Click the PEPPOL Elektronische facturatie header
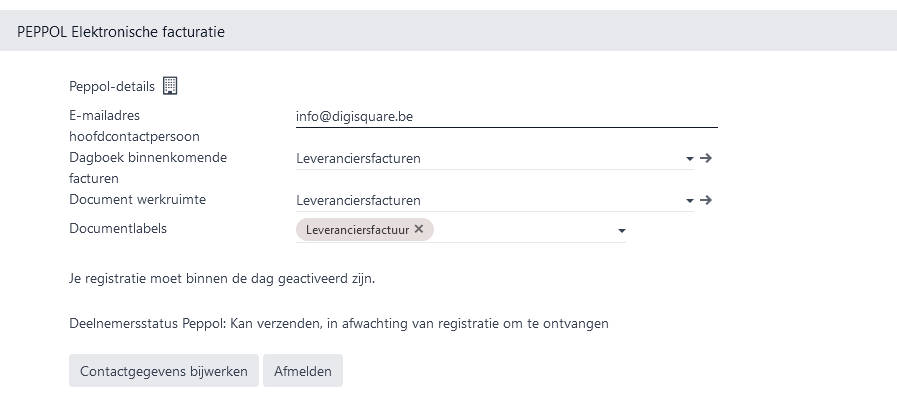Screen dimensions: 897x415 [x=121, y=32]
